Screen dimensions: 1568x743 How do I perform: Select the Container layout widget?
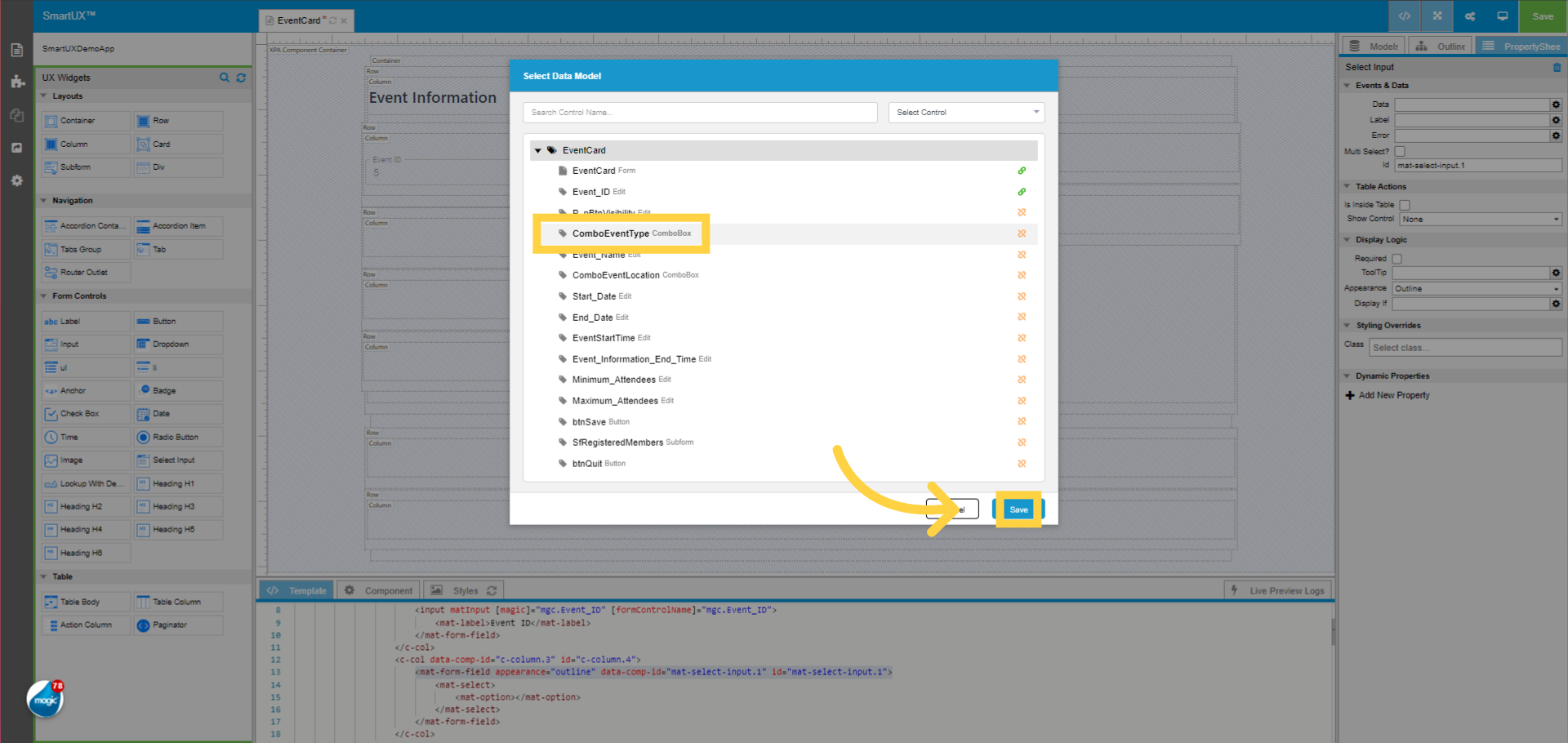(x=85, y=120)
